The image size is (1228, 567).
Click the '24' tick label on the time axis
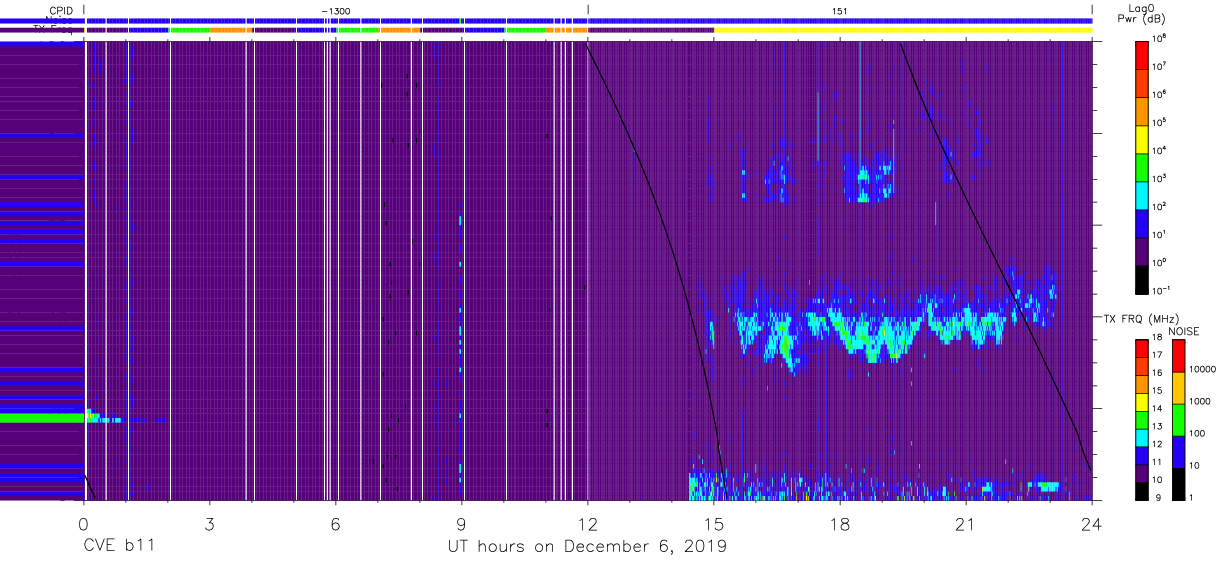coord(1092,523)
